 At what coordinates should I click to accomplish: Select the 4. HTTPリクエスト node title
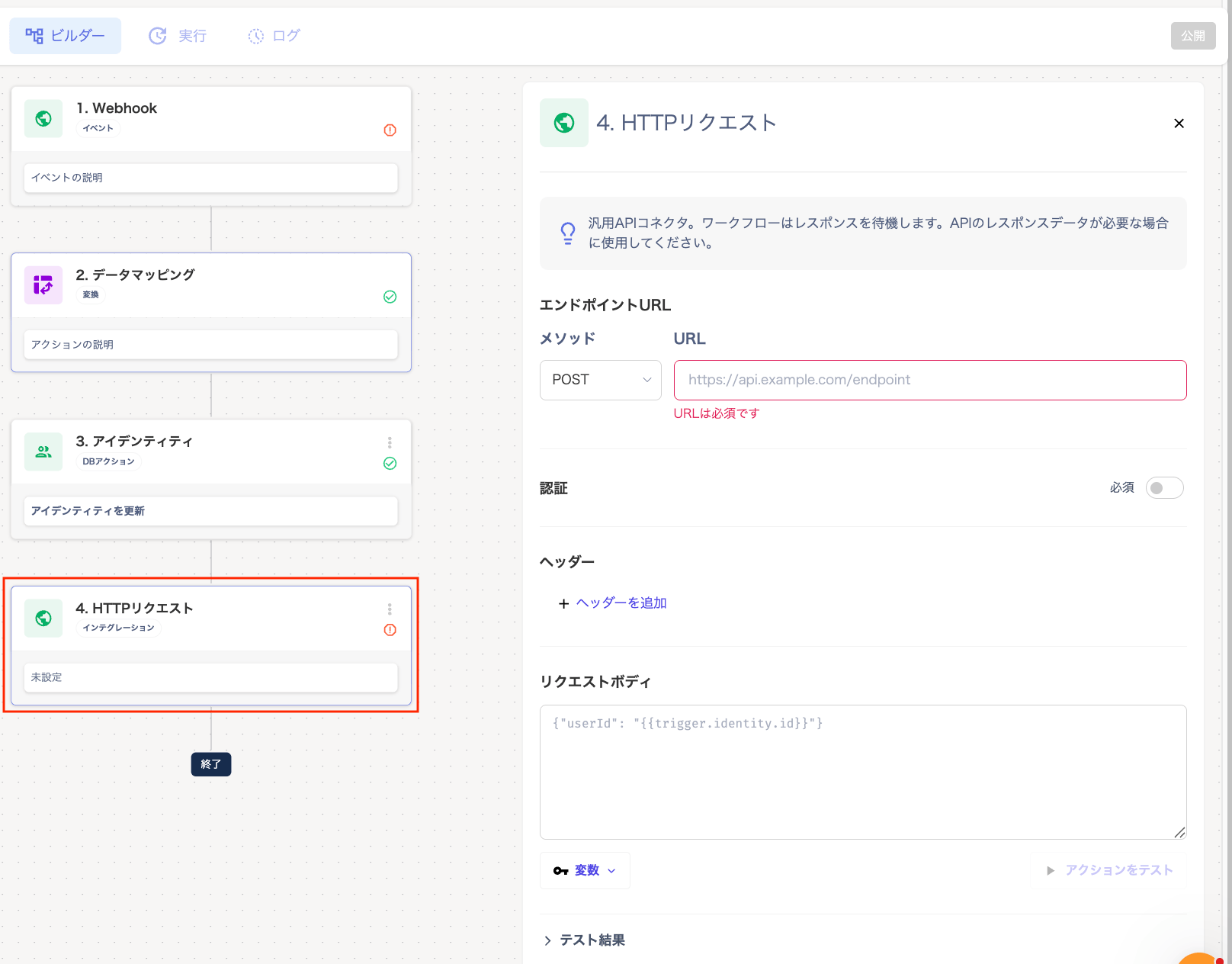(x=134, y=608)
